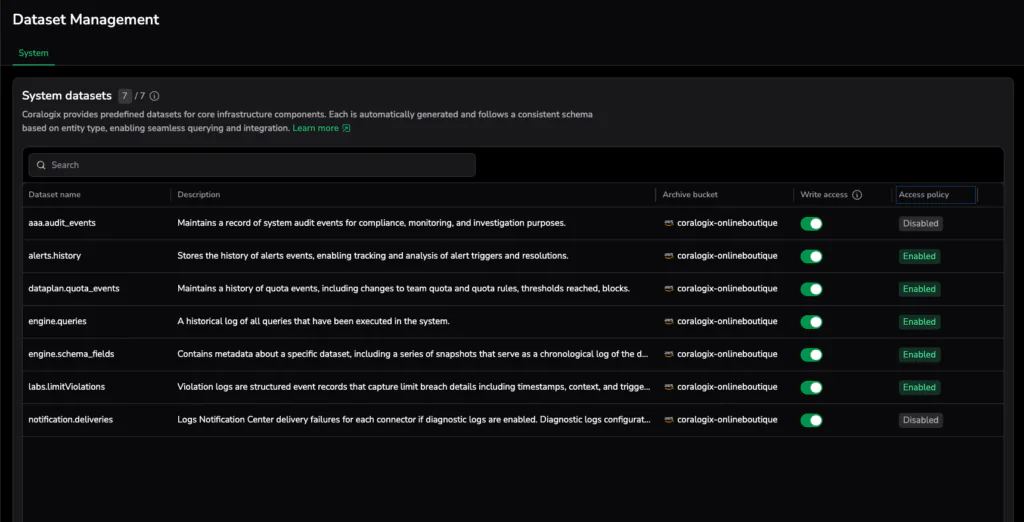Screen dimensions: 1024x522
Task: Turn off write access for labs.limitViolations
Action: 811,387
